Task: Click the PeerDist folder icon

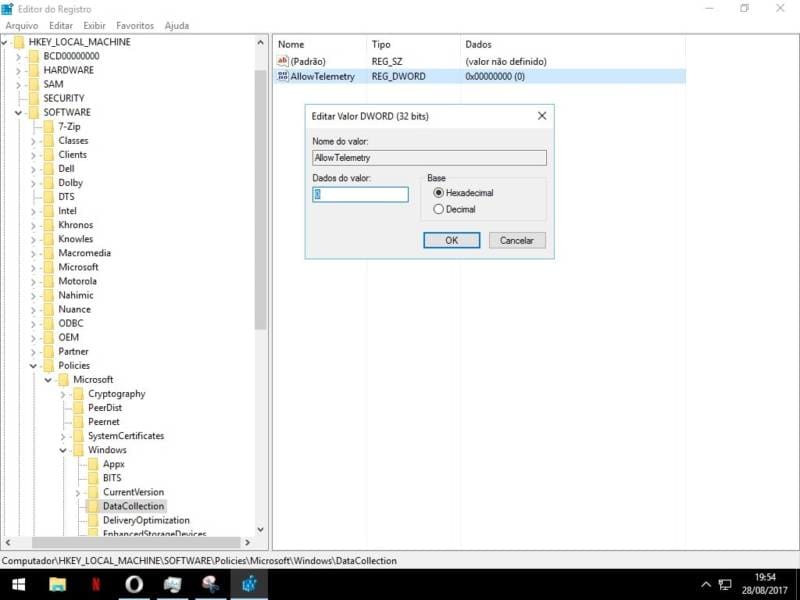Action: point(79,408)
